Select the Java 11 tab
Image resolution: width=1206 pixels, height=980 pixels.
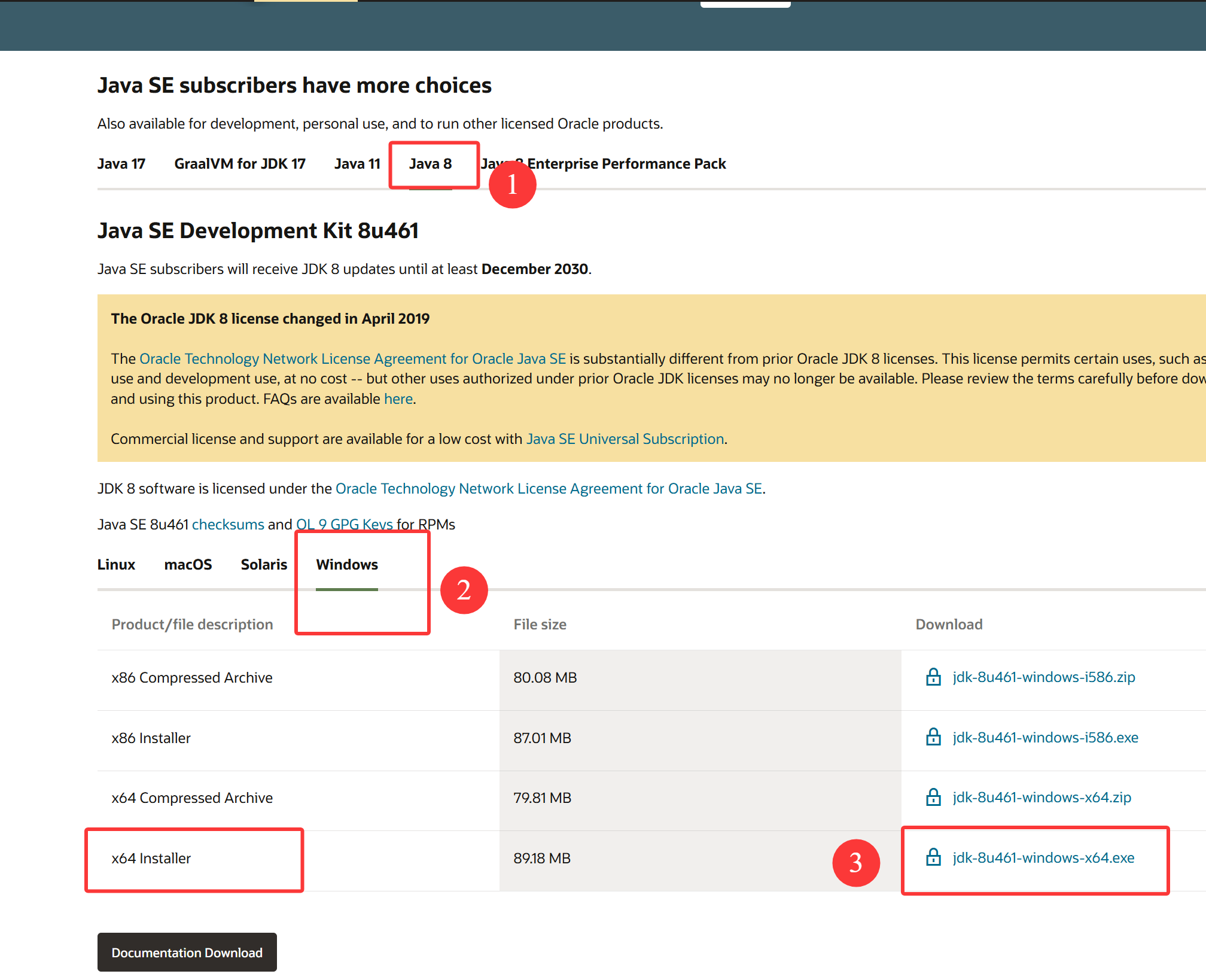click(357, 164)
